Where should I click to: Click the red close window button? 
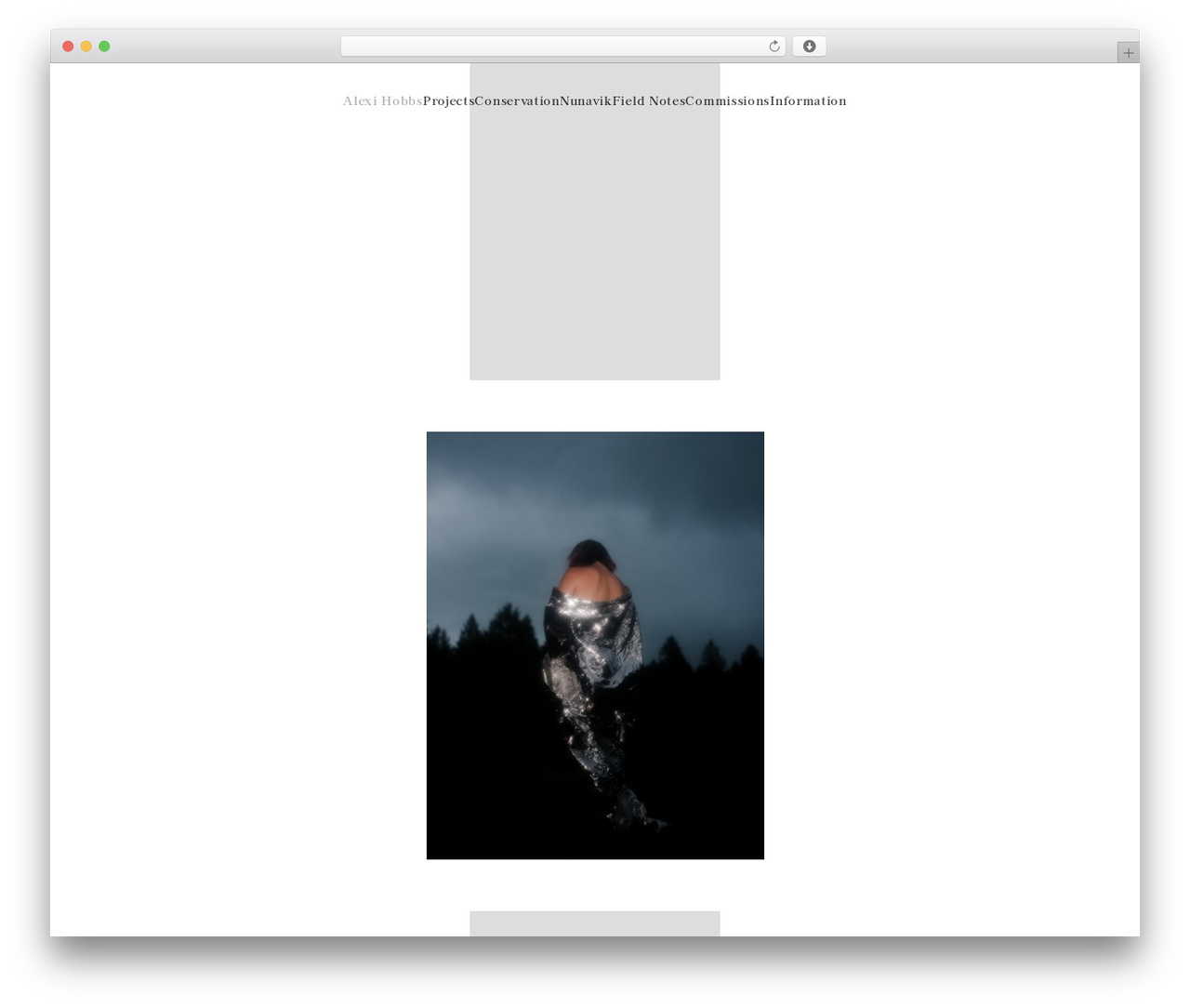click(x=68, y=46)
